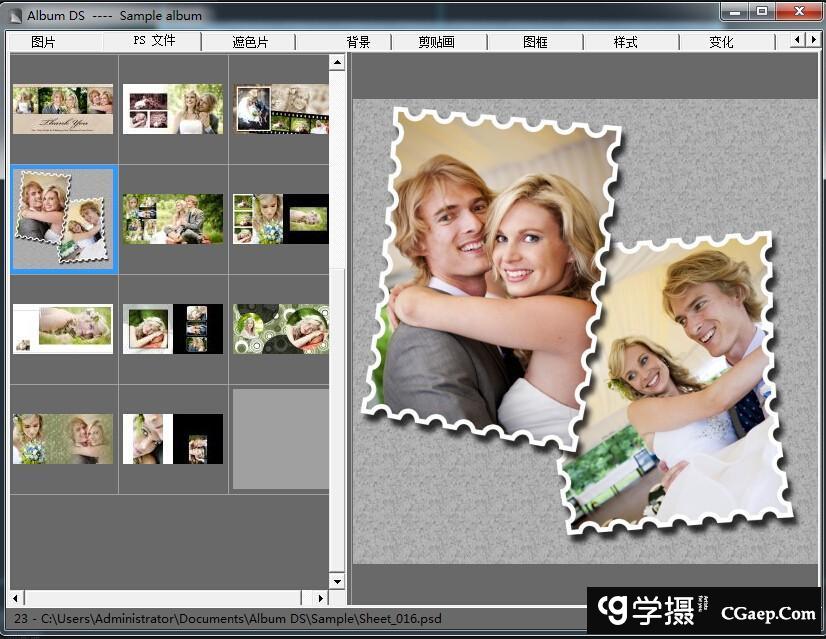Click thumbnail list scroll up arrow
Screen dimensions: 826x639
[337, 63]
